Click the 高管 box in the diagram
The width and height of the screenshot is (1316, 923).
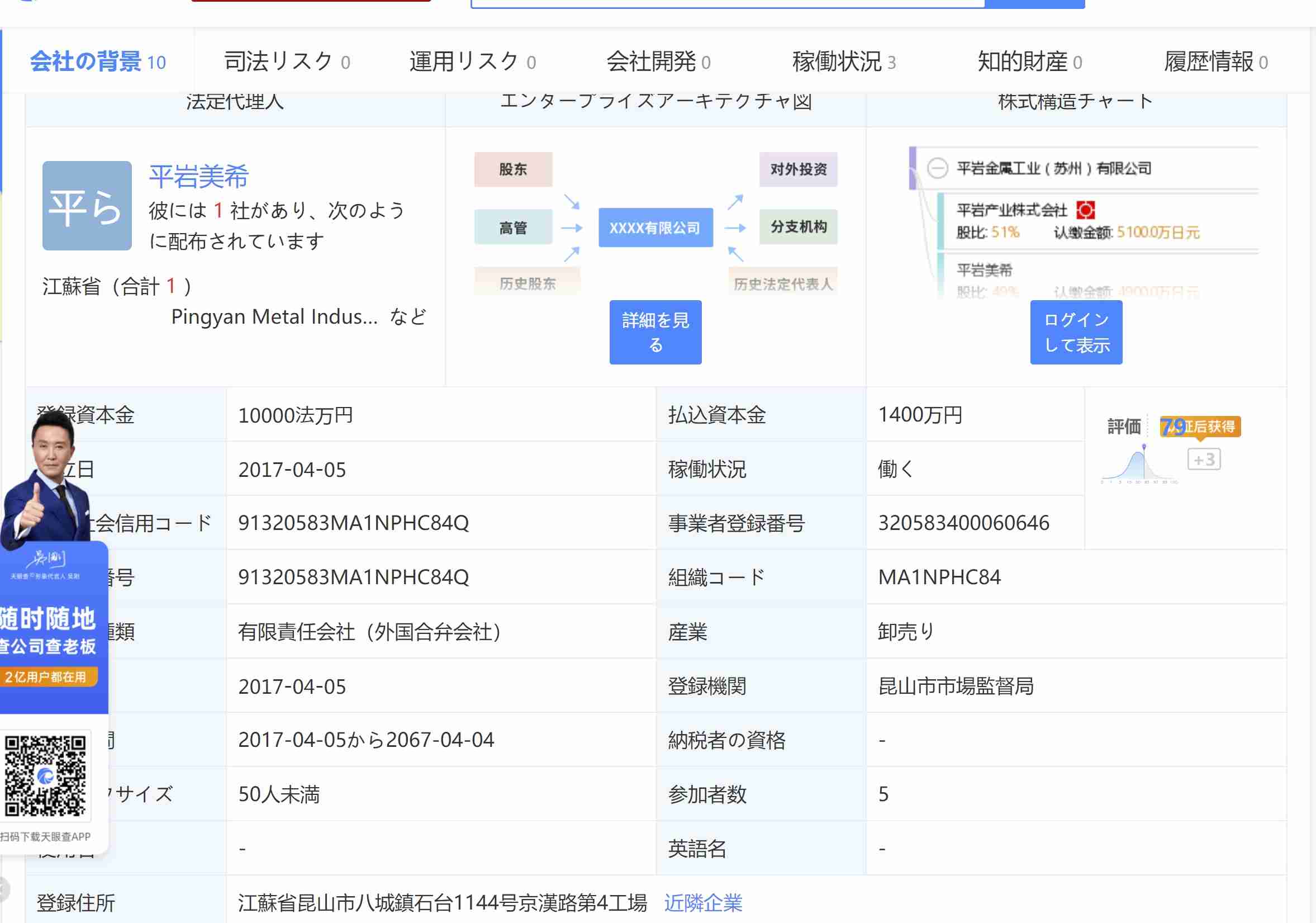(x=513, y=227)
